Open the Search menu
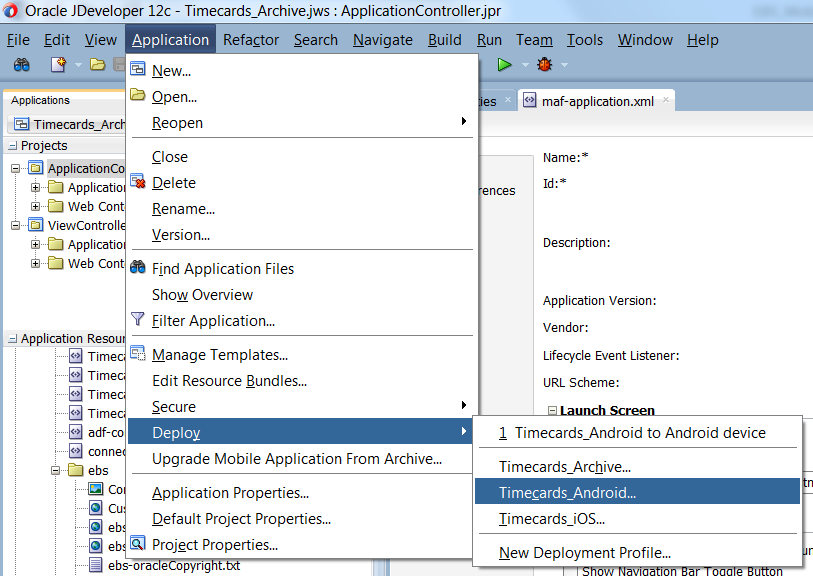 point(316,40)
